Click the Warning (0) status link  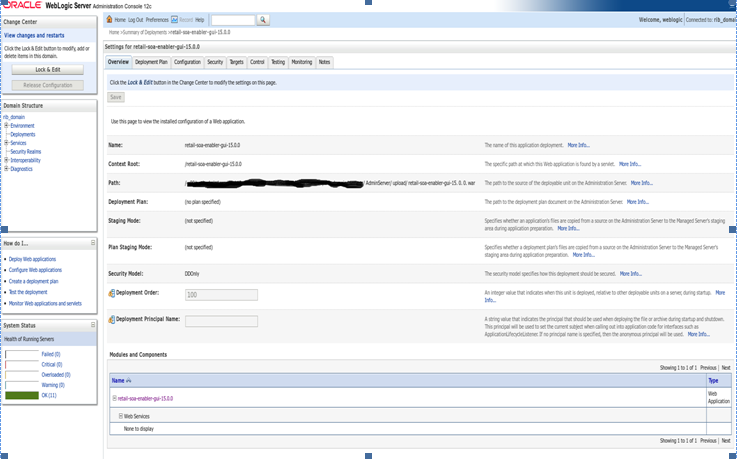[x=53, y=385]
